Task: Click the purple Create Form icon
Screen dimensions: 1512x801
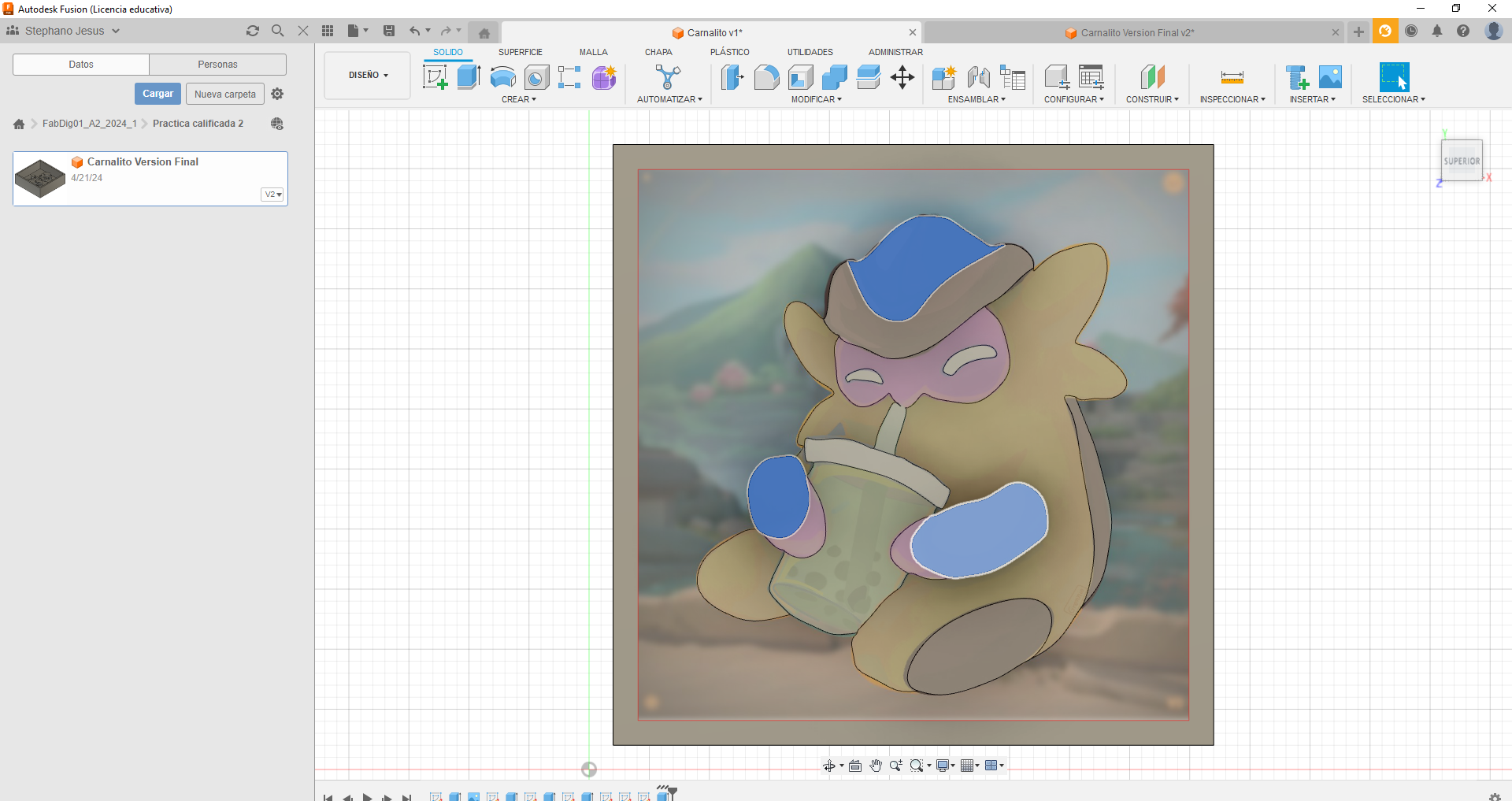Action: [x=604, y=77]
